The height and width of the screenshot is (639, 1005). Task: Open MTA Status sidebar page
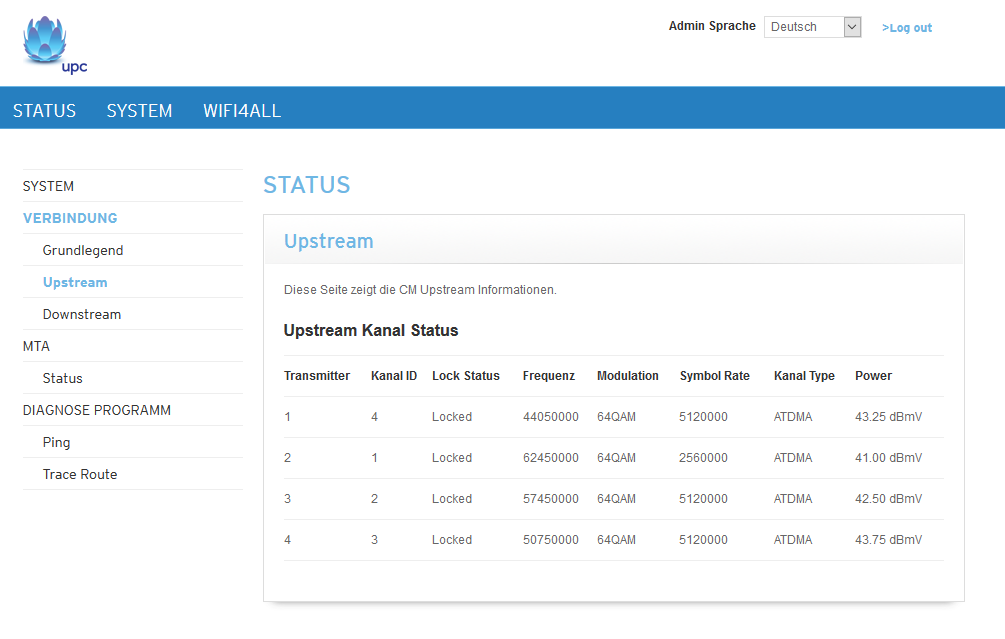click(x=62, y=378)
